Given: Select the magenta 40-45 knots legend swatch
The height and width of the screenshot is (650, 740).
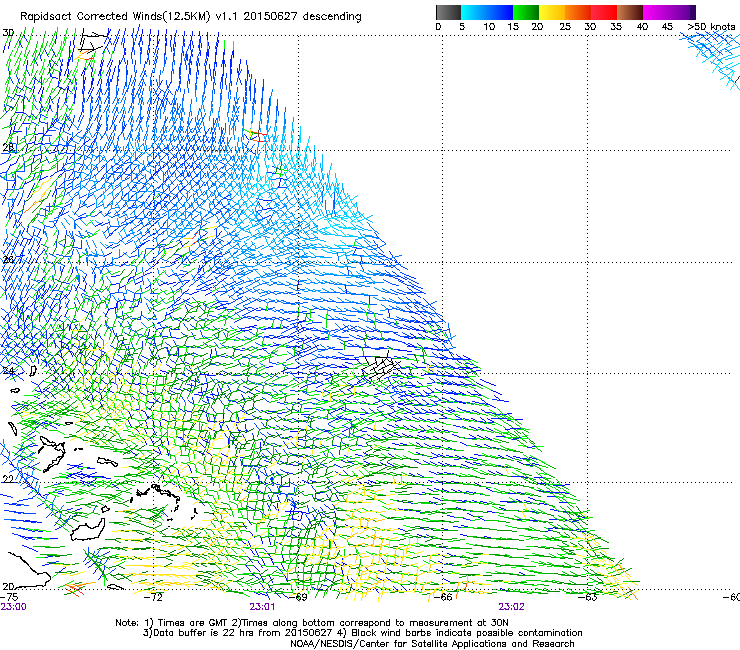Looking at the screenshot, I should point(656,12).
